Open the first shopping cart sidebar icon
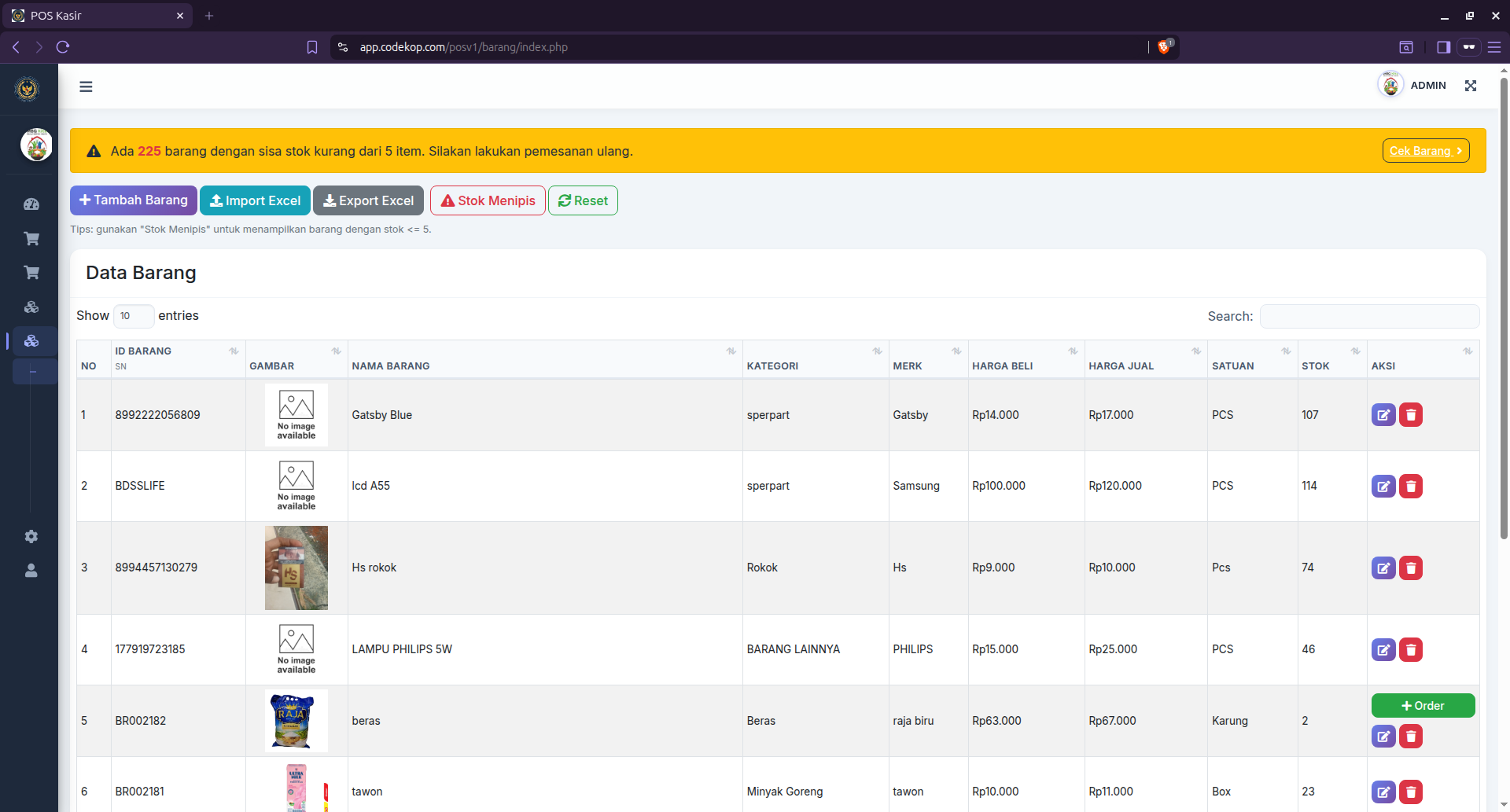Screen dimensions: 1510x812 pos(31,238)
